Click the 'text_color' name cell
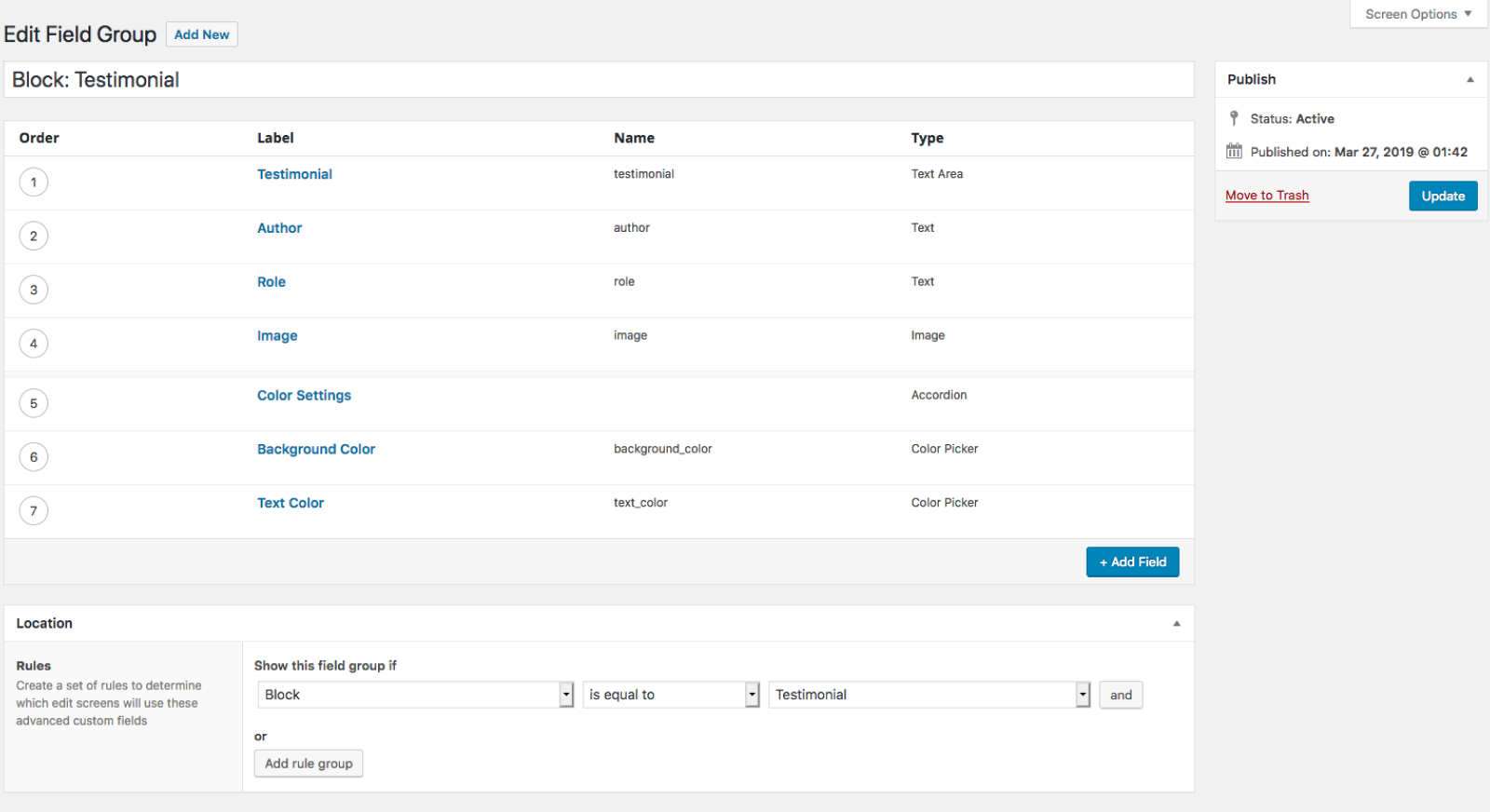Image resolution: width=1490 pixels, height=812 pixels. pyautogui.click(x=640, y=503)
